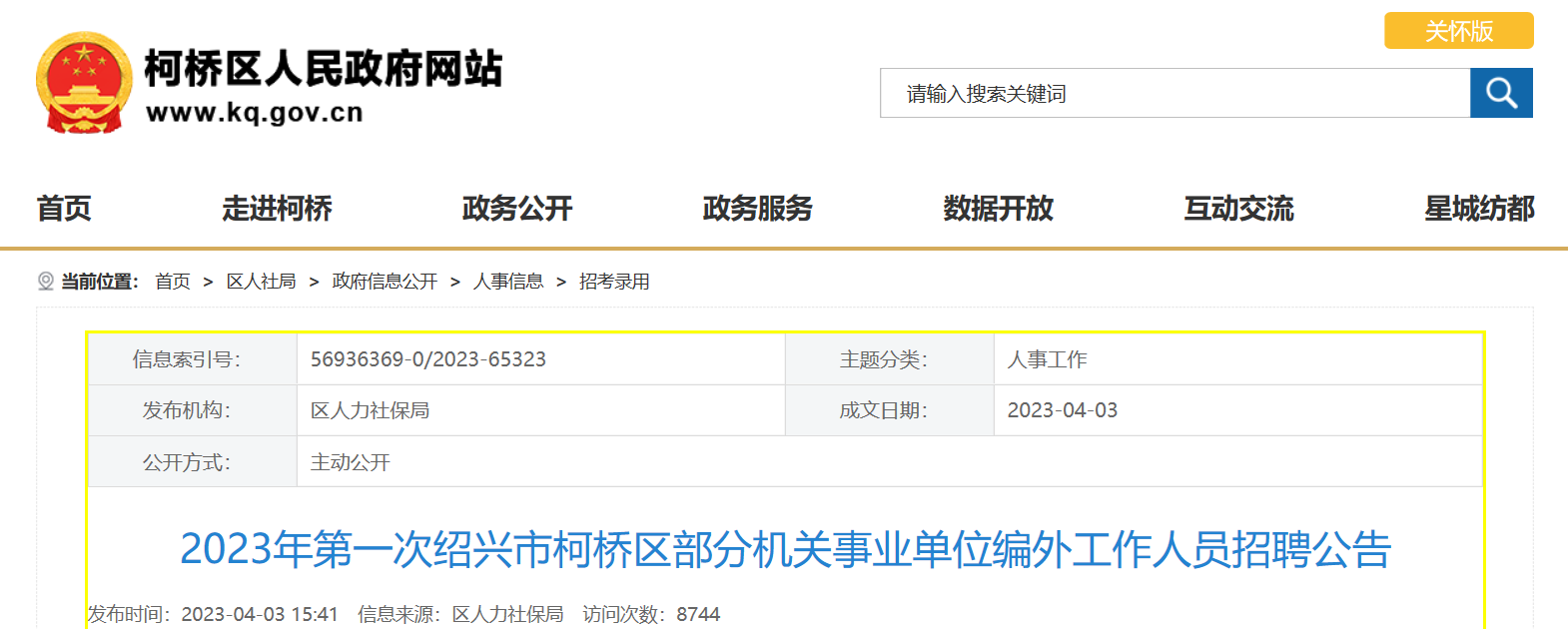Open the 数据开放 navigation item
Viewport: 1568px width, 629px height.
click(998, 208)
